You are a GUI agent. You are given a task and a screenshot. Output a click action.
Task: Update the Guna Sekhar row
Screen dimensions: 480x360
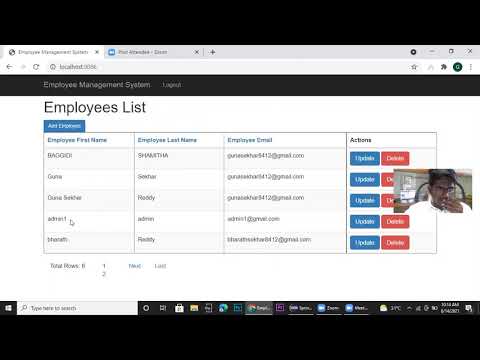pyautogui.click(x=365, y=180)
